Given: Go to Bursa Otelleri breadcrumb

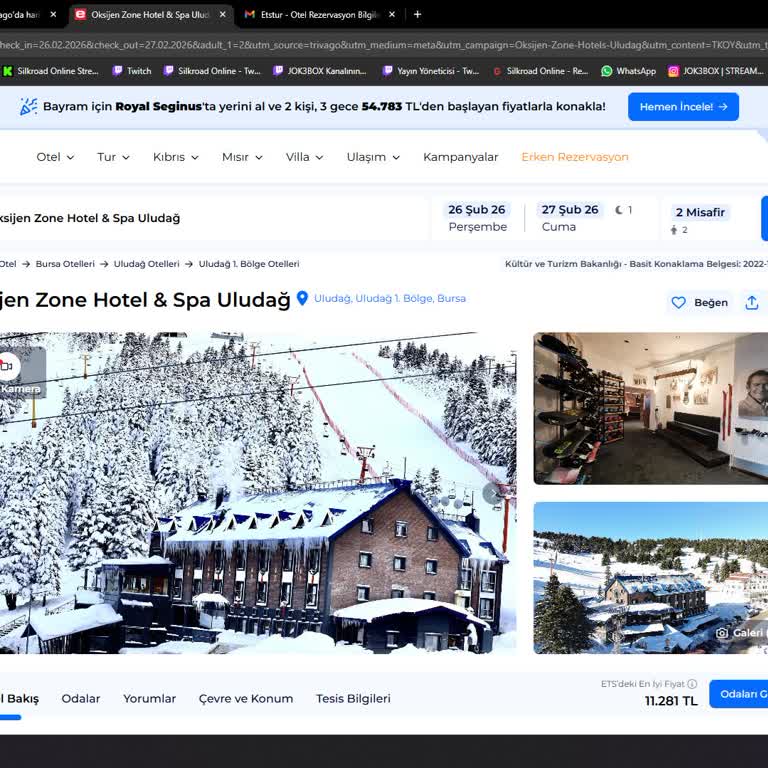Looking at the screenshot, I should [x=65, y=264].
